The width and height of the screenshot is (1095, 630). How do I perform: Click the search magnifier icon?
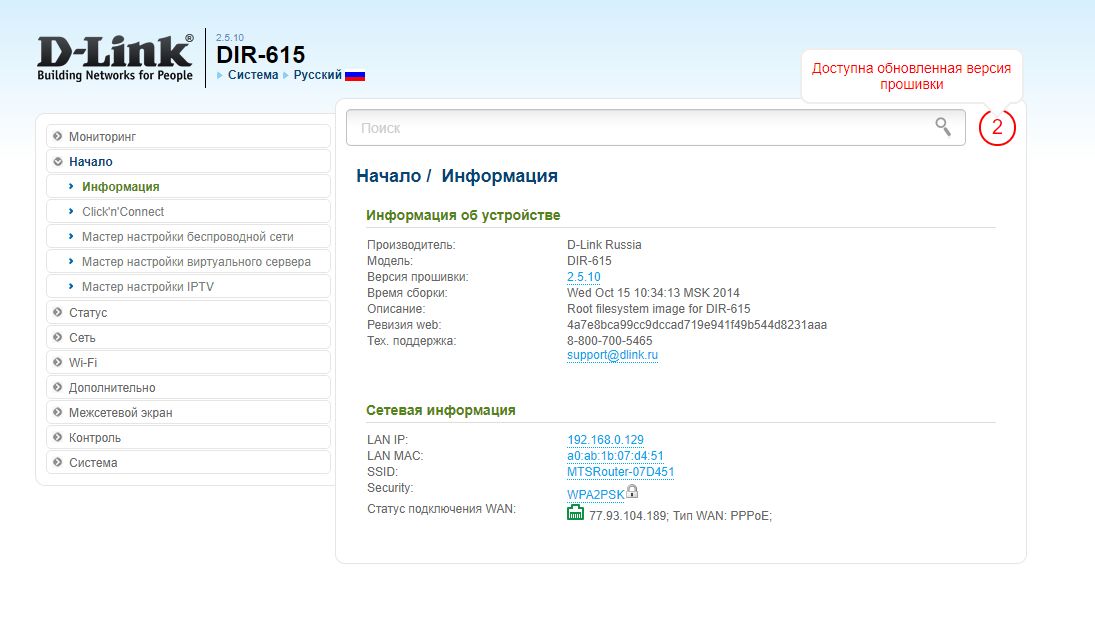click(943, 126)
